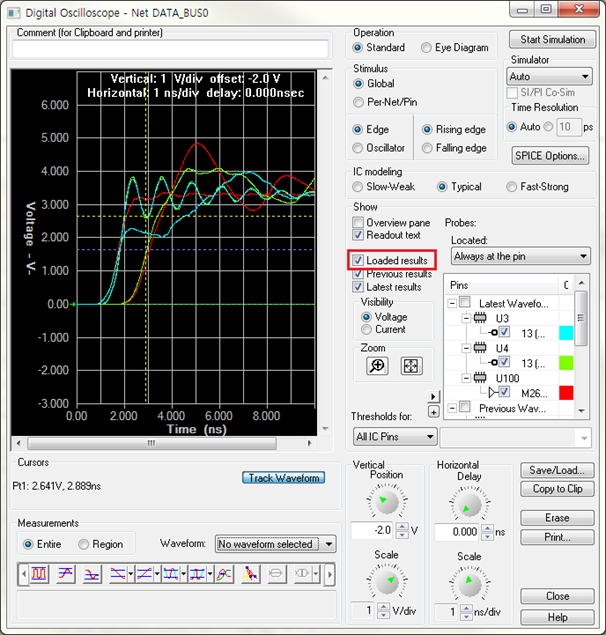The image size is (606, 635).
Task: Open the All IC Pins thresholds dropdown
Action: (x=395, y=437)
